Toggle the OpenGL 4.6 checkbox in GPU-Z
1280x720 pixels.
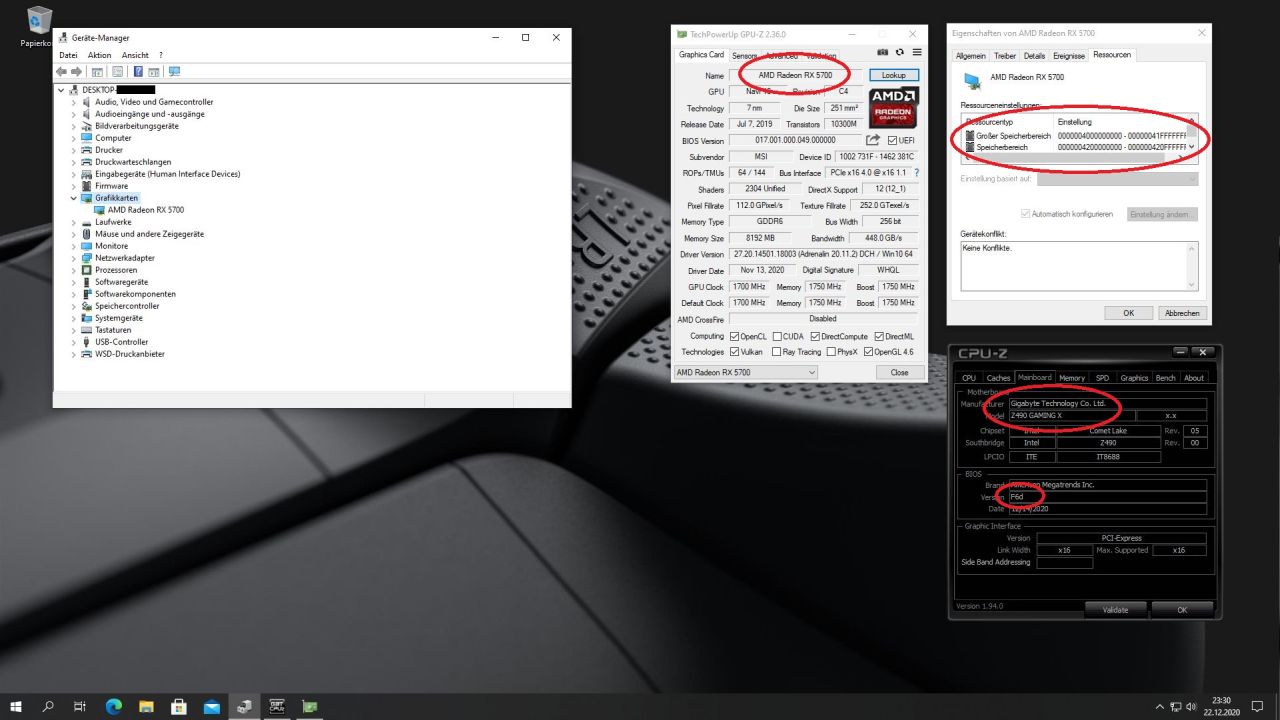pos(868,352)
